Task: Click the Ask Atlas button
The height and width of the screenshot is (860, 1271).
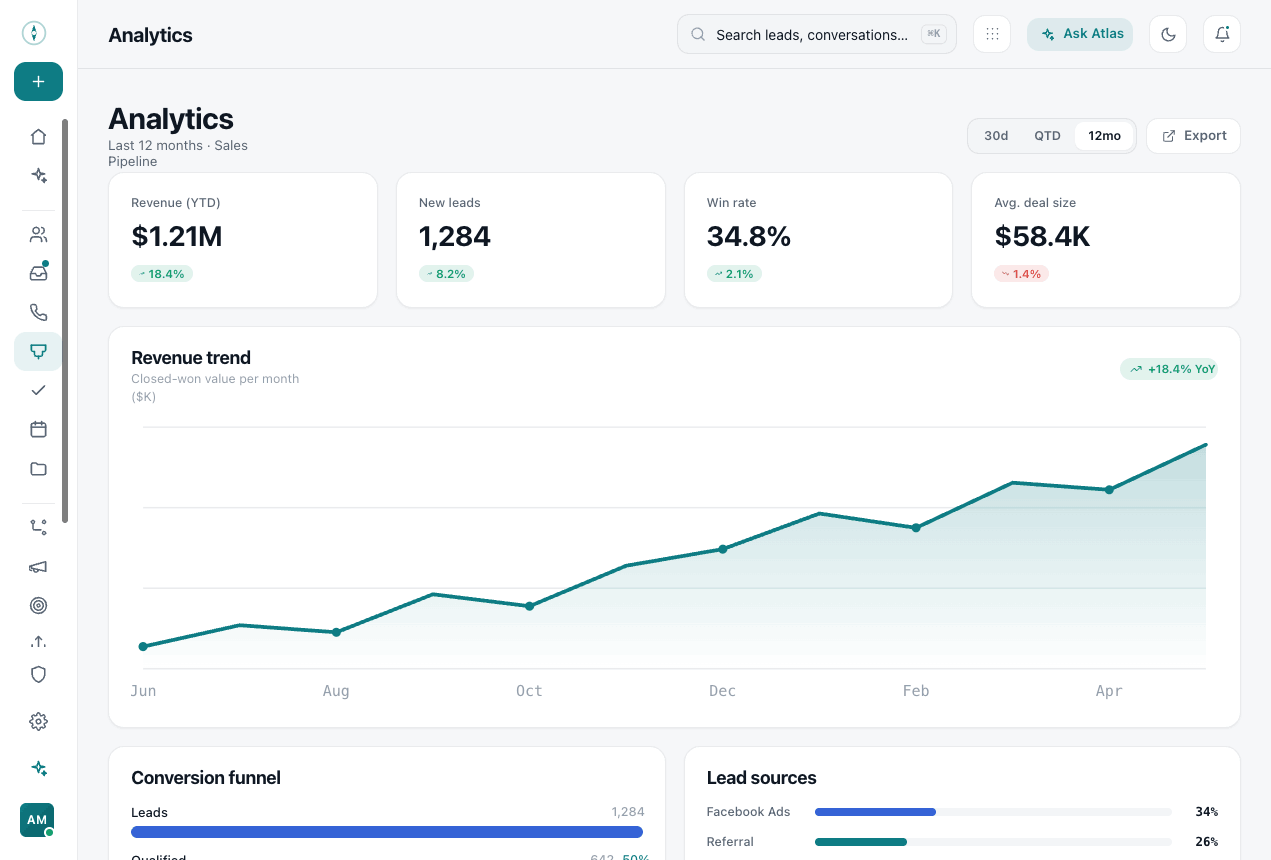Action: (1080, 34)
